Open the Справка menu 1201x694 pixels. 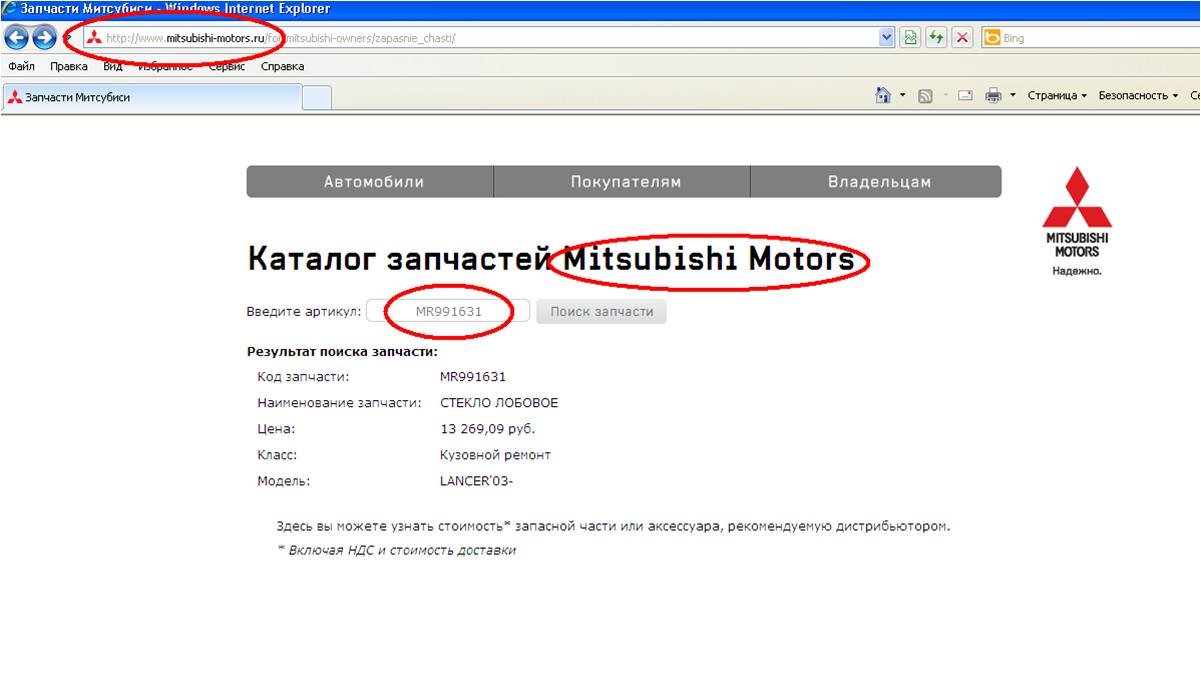(282, 66)
